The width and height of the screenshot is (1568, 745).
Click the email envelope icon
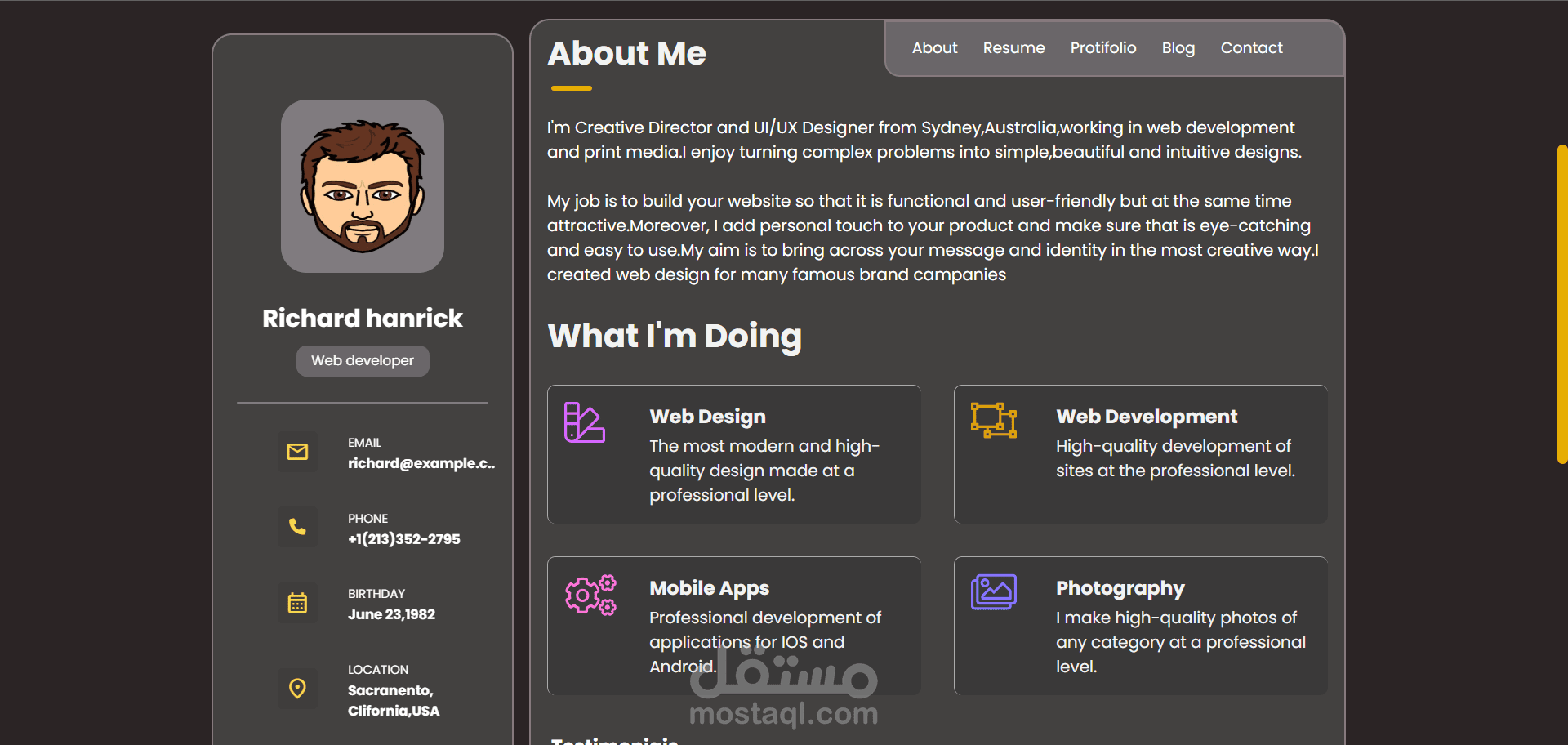pos(297,452)
